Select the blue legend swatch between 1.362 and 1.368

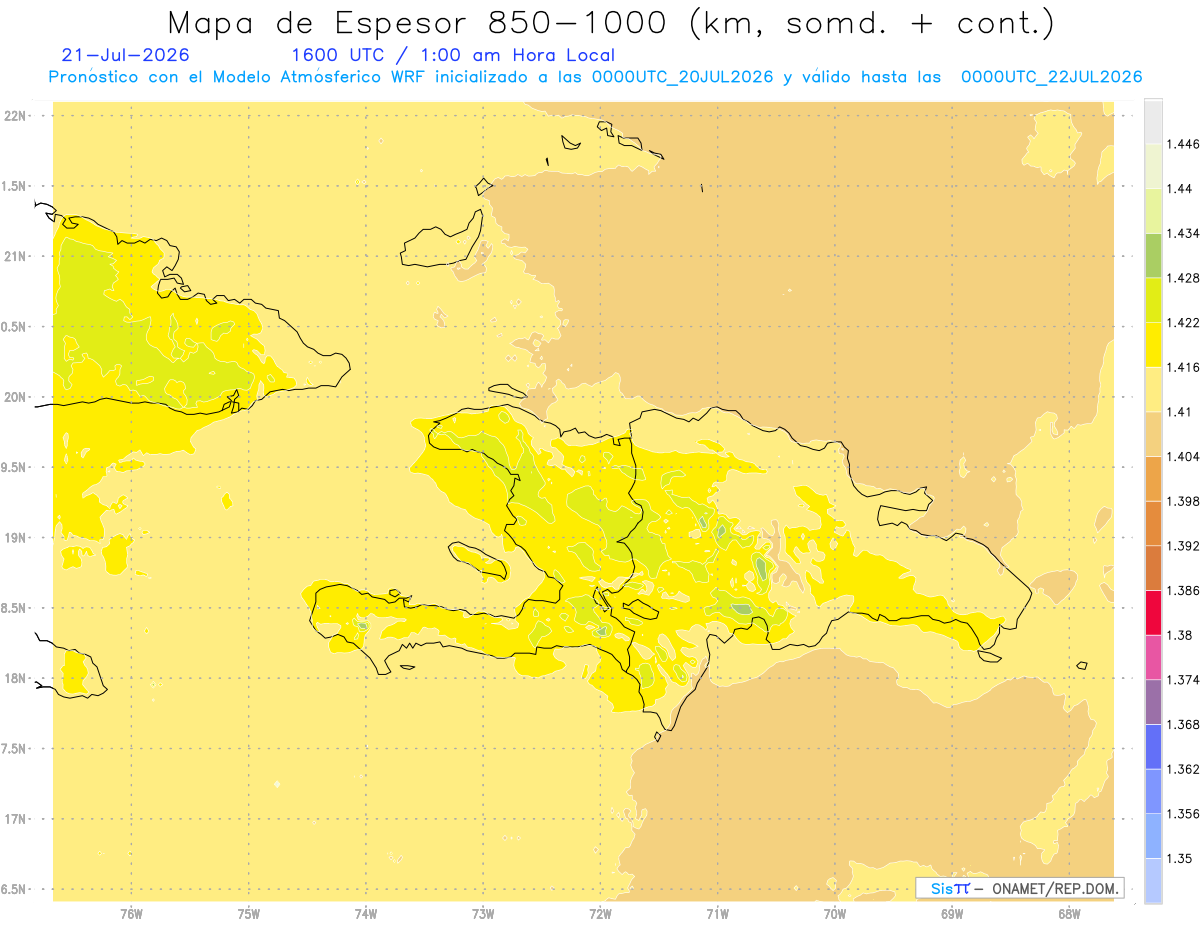tap(1153, 746)
